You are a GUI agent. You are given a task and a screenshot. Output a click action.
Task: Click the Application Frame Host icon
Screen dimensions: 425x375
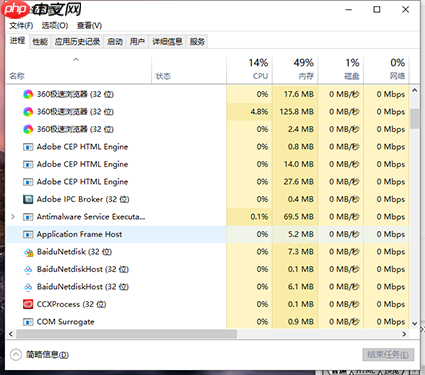click(28, 234)
